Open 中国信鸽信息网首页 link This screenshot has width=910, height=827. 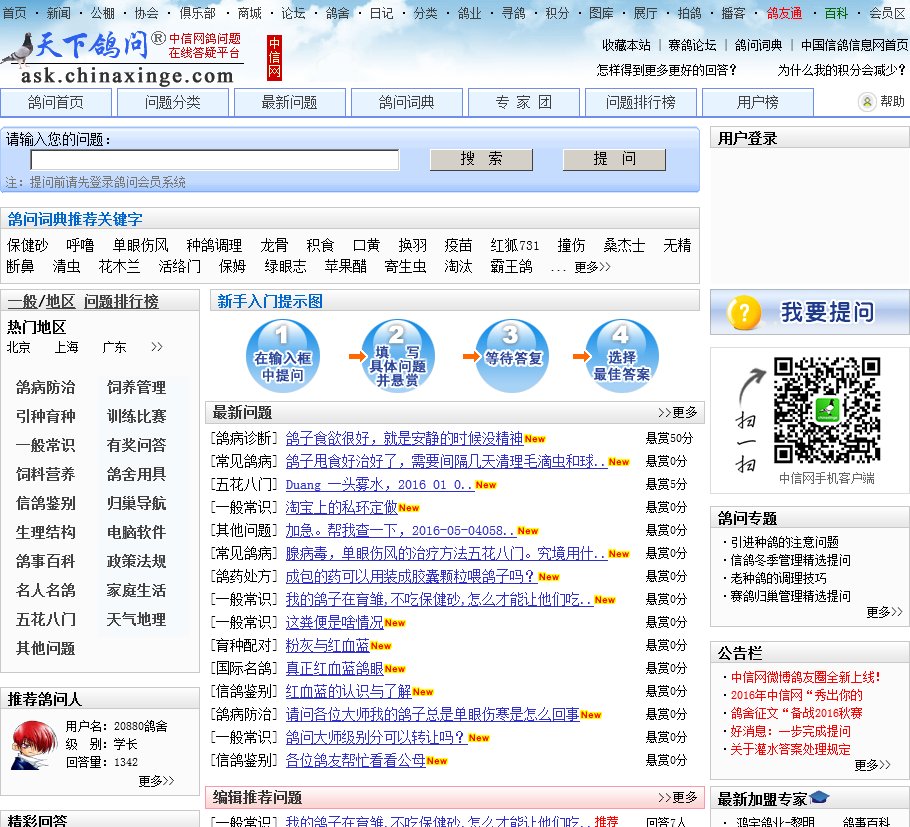[x=855, y=45]
